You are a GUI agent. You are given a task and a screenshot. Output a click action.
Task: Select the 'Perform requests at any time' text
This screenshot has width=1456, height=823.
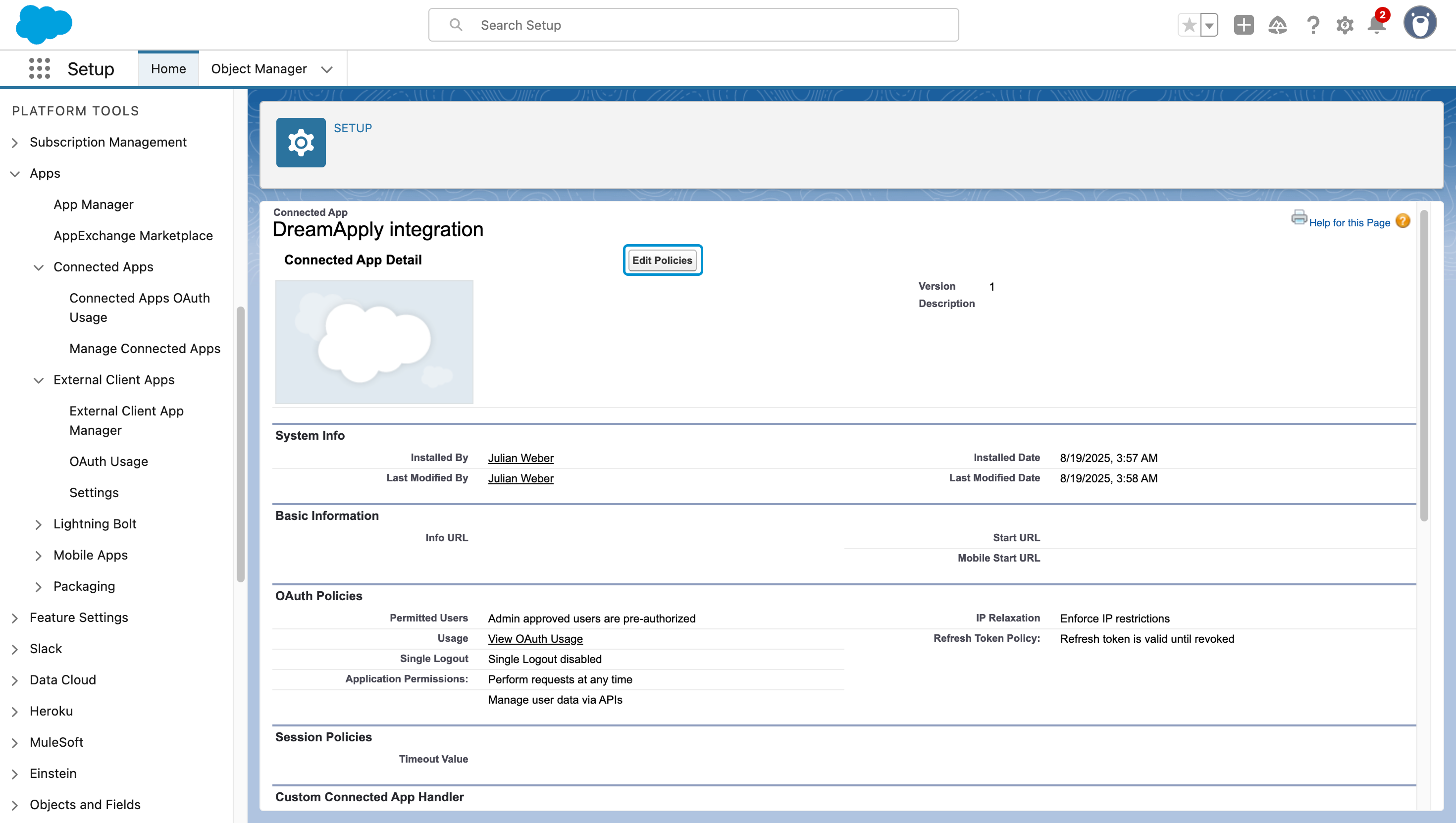pos(560,679)
